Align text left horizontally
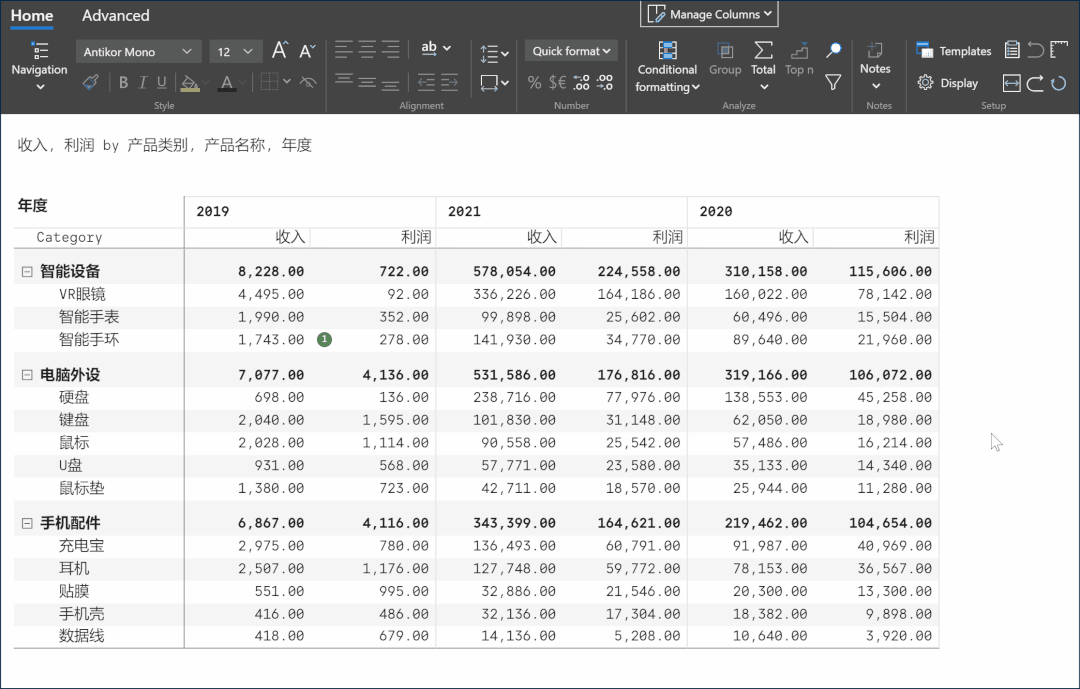Image resolution: width=1080 pixels, height=689 pixels. click(344, 49)
